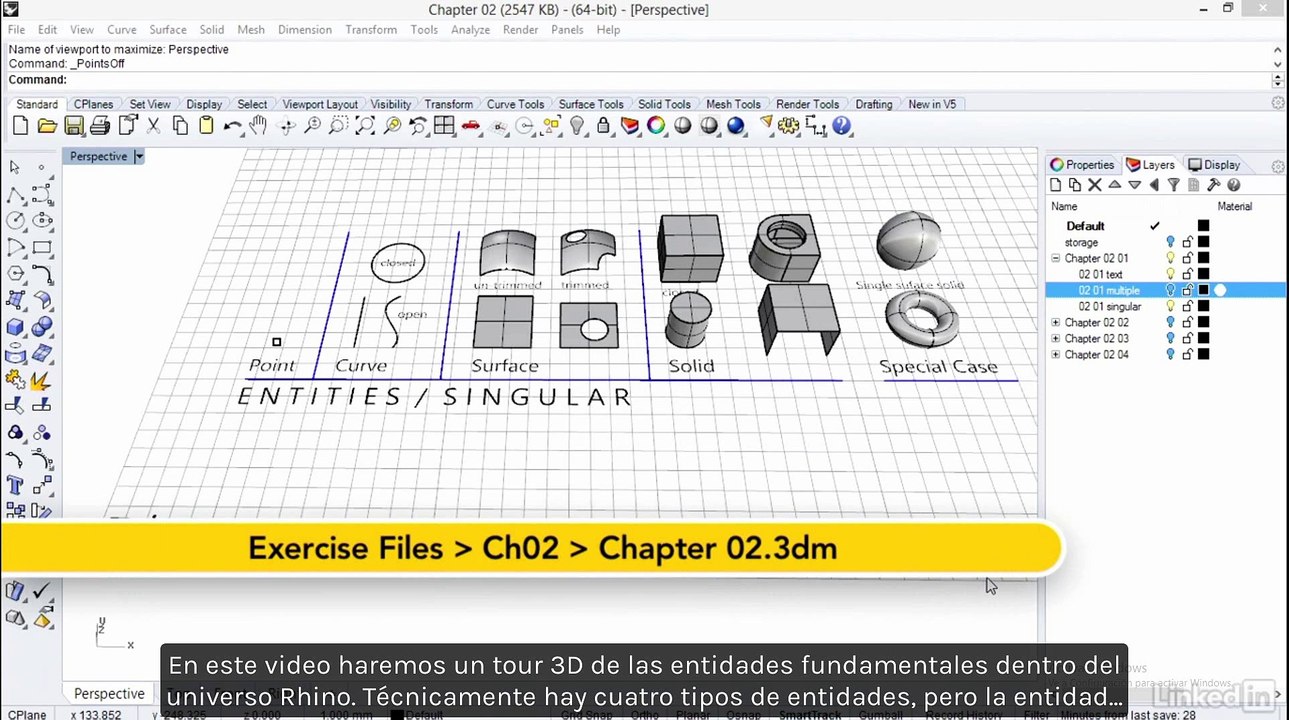
Task: Select the Rectangle drawing tool
Action: pyautogui.click(x=42, y=247)
